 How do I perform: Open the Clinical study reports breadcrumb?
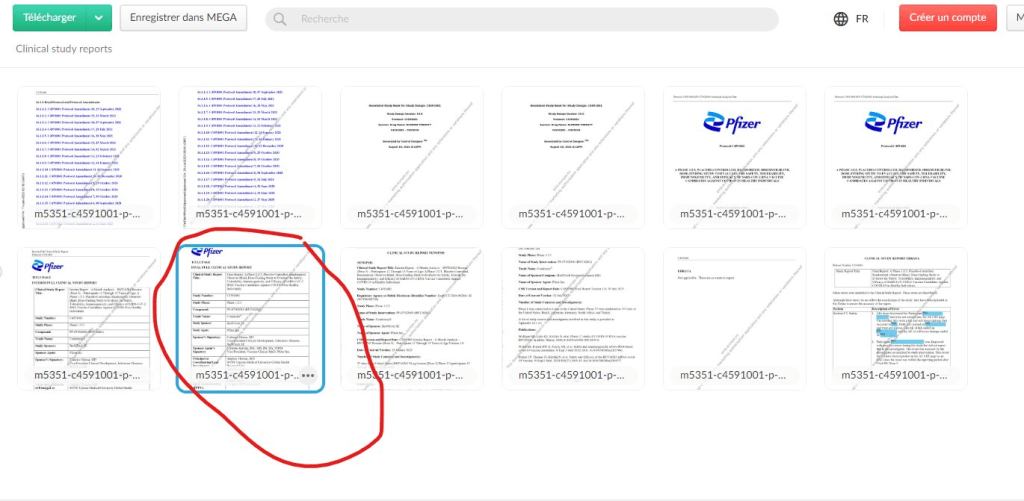click(64, 49)
